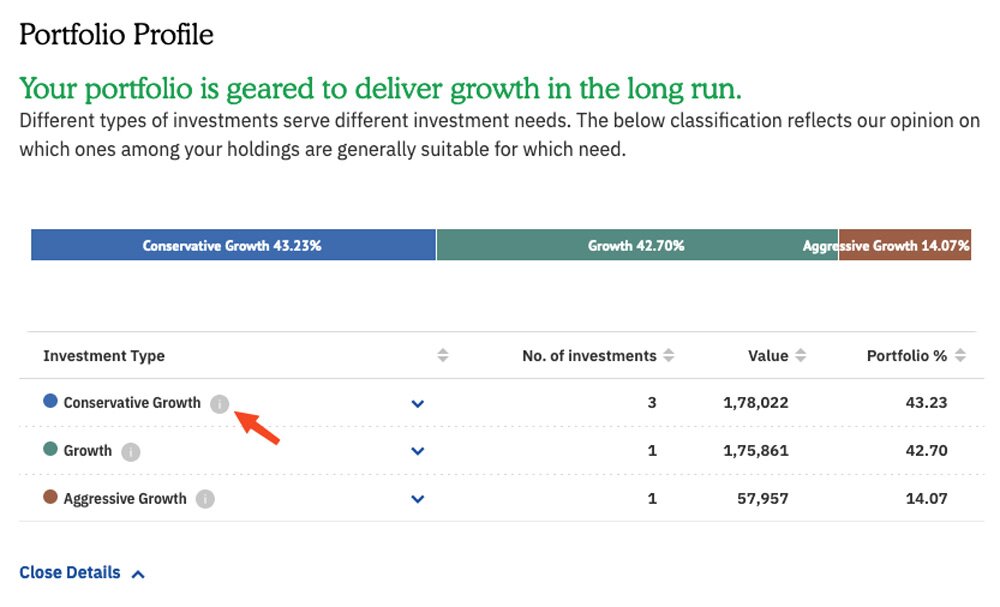Open info icon beside Aggressive Growth
This screenshot has width=1000, height=607.
pyautogui.click(x=205, y=499)
